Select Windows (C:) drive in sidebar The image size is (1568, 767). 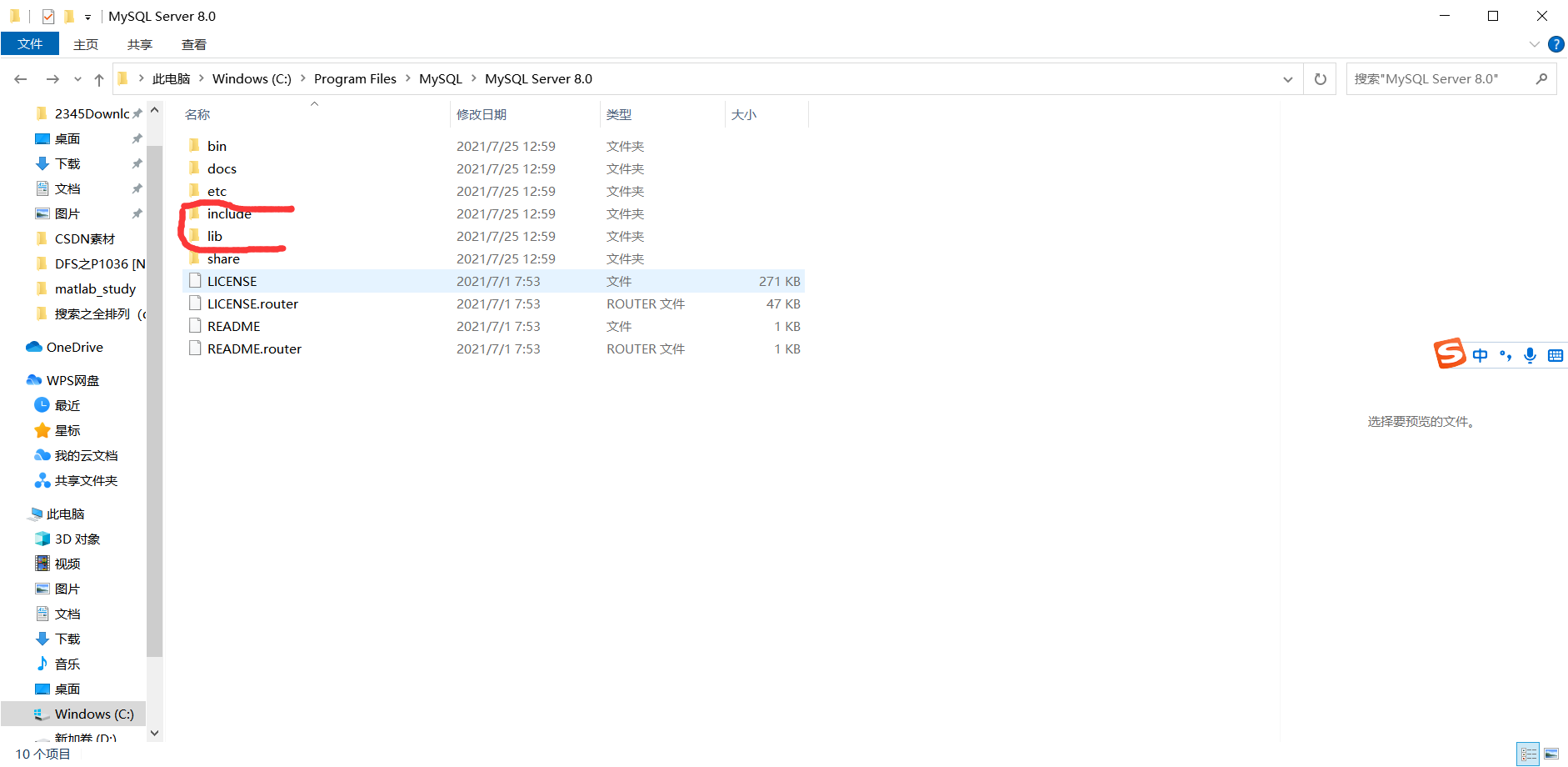[x=73, y=714]
